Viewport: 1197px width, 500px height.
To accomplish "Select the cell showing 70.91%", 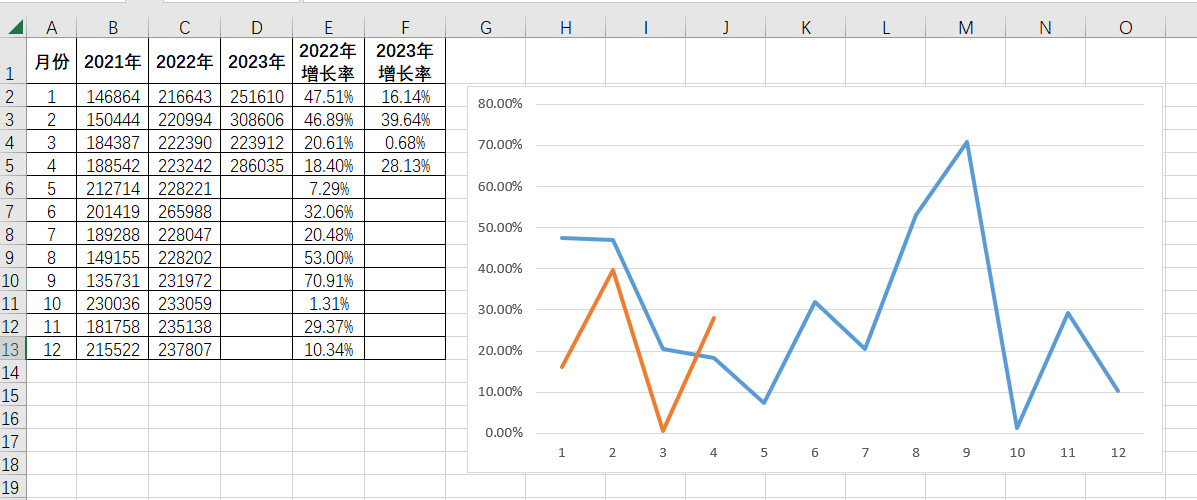I will coord(328,280).
